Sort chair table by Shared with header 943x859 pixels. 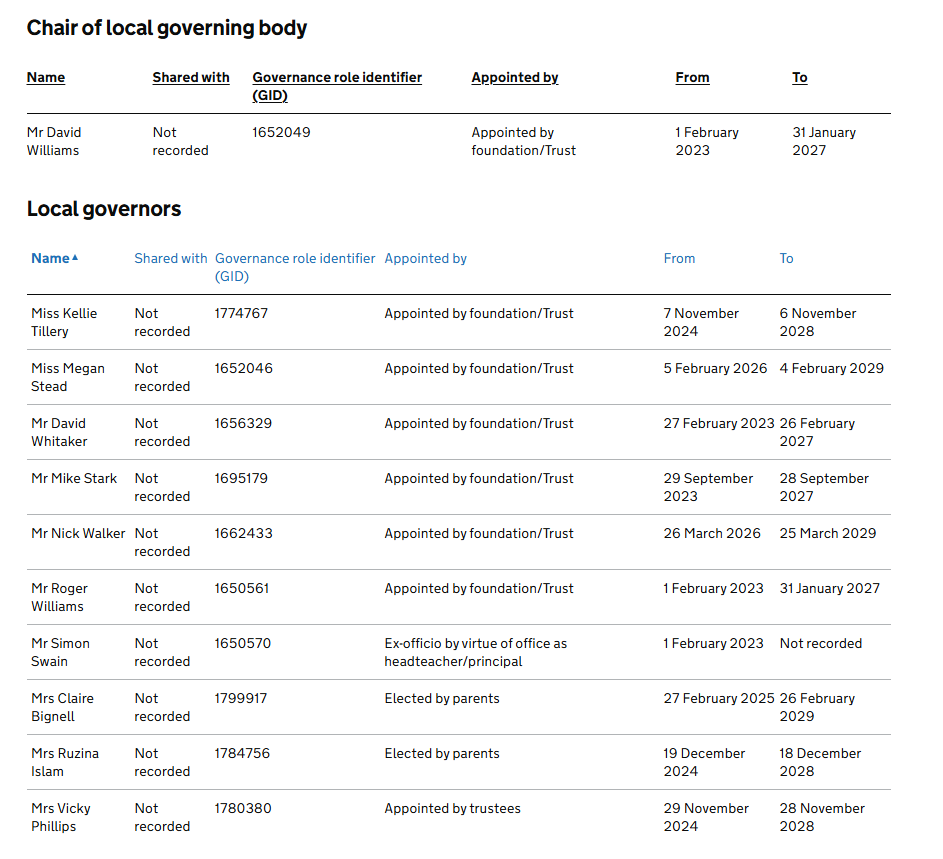191,78
